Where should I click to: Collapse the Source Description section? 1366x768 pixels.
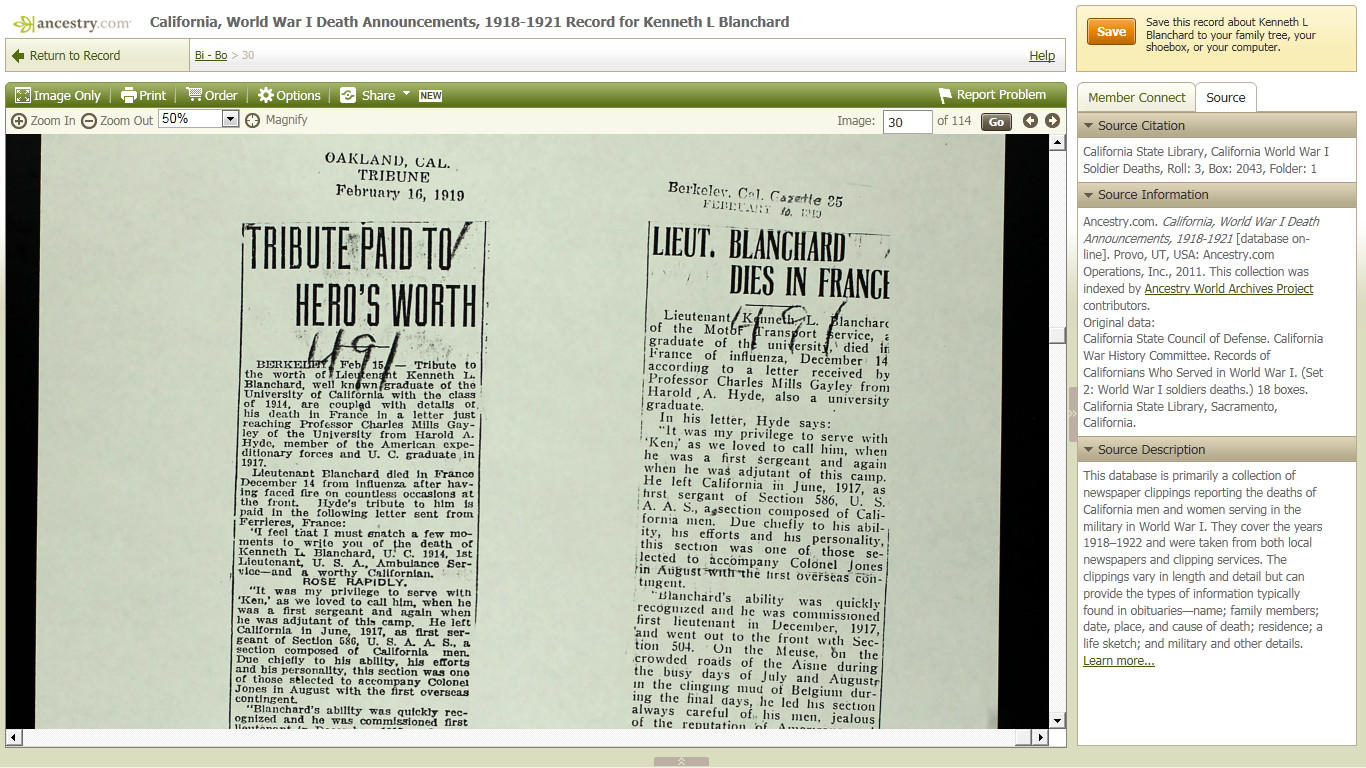pos(1217,450)
